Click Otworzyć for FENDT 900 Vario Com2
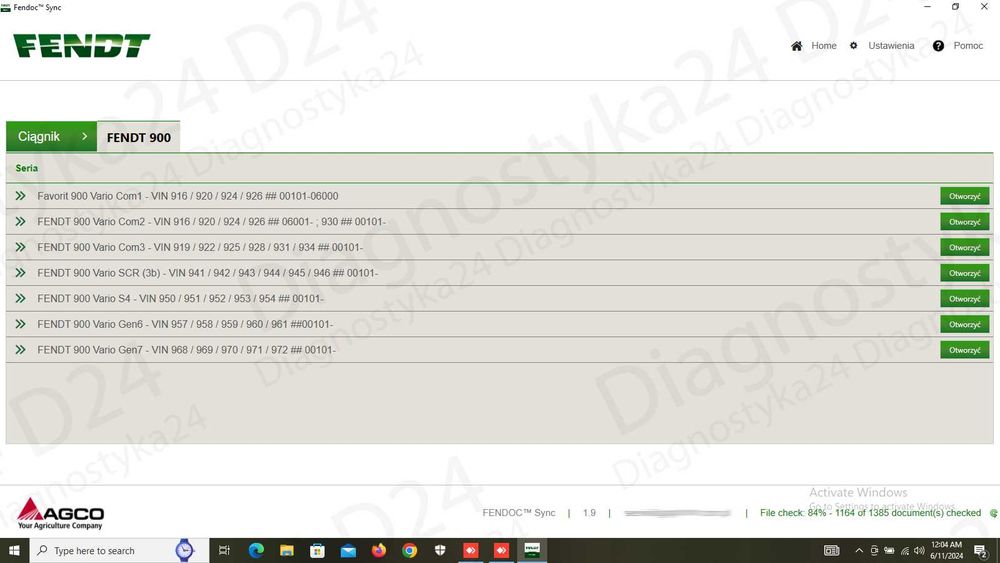Screen dimensions: 1000x563 (964, 222)
